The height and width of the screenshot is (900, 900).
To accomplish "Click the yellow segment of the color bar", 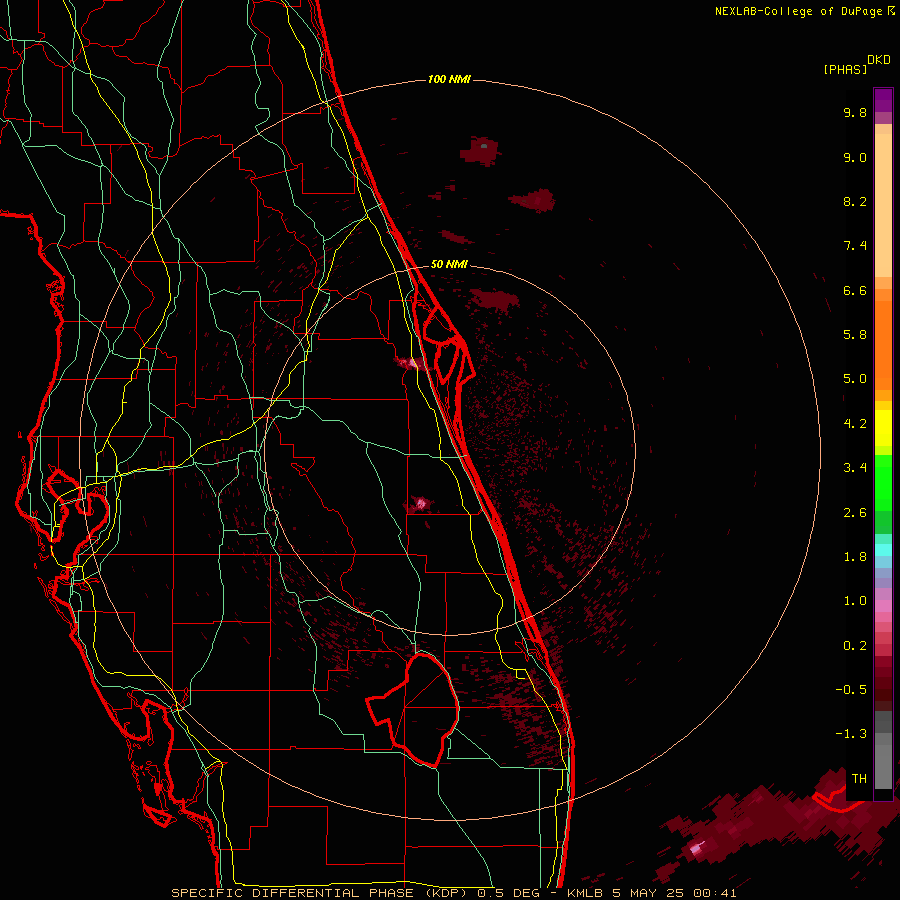I will [883, 428].
